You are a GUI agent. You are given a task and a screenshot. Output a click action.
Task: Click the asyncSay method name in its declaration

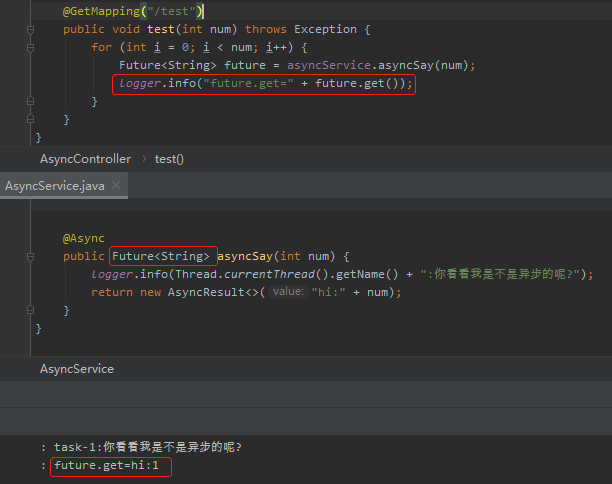245,256
